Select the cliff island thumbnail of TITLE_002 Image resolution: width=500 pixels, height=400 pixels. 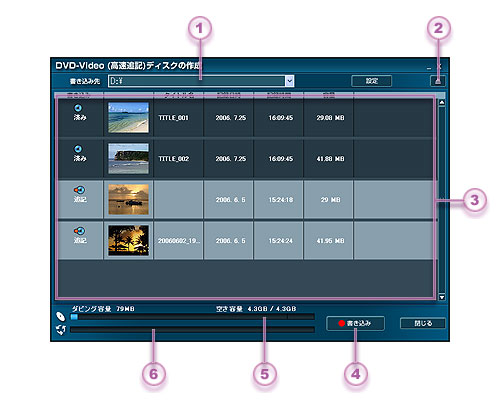point(128,158)
